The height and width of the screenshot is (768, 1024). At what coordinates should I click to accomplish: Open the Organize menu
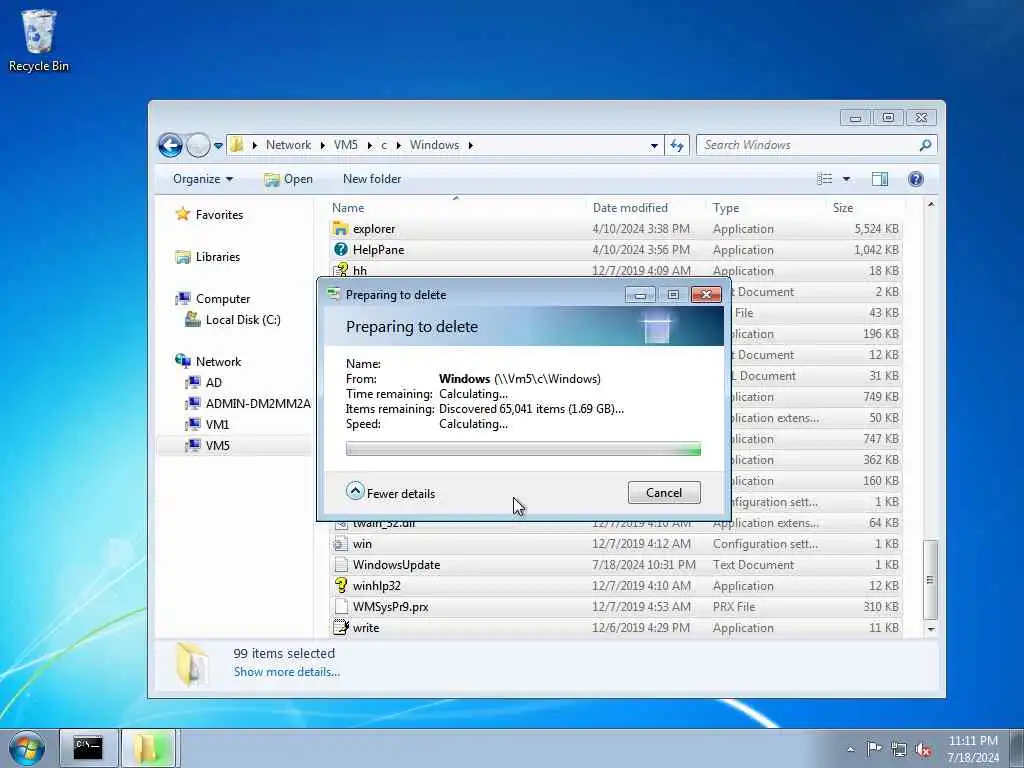coord(202,179)
